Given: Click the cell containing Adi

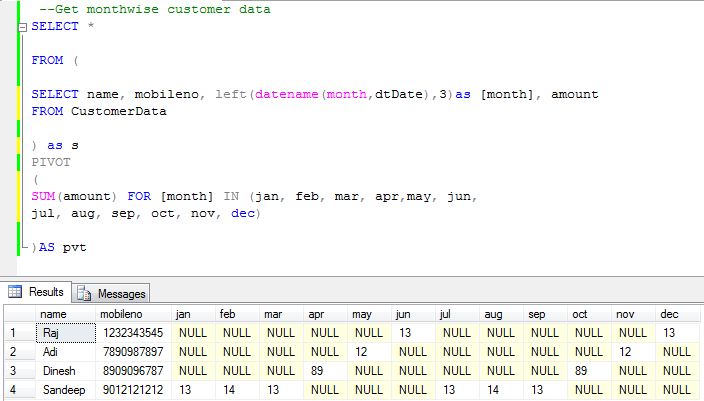Looking at the screenshot, I should (x=66, y=352).
